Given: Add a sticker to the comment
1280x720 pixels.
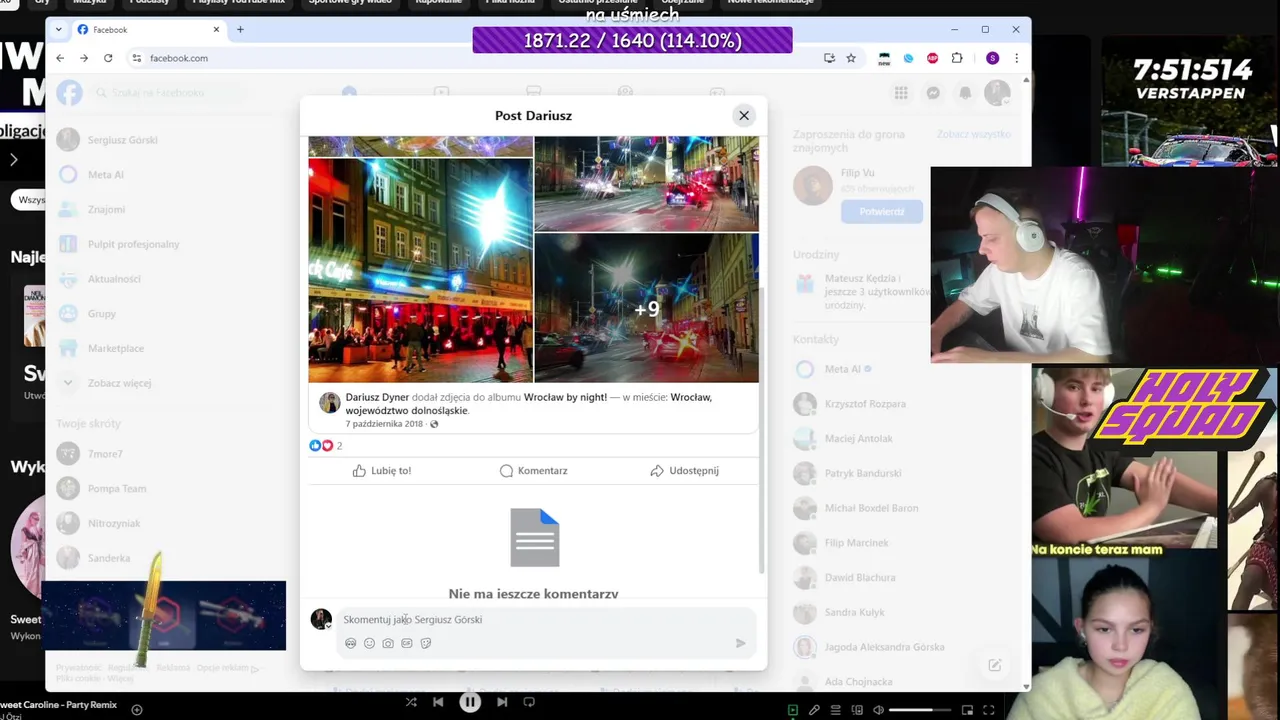Looking at the screenshot, I should pyautogui.click(x=425, y=643).
